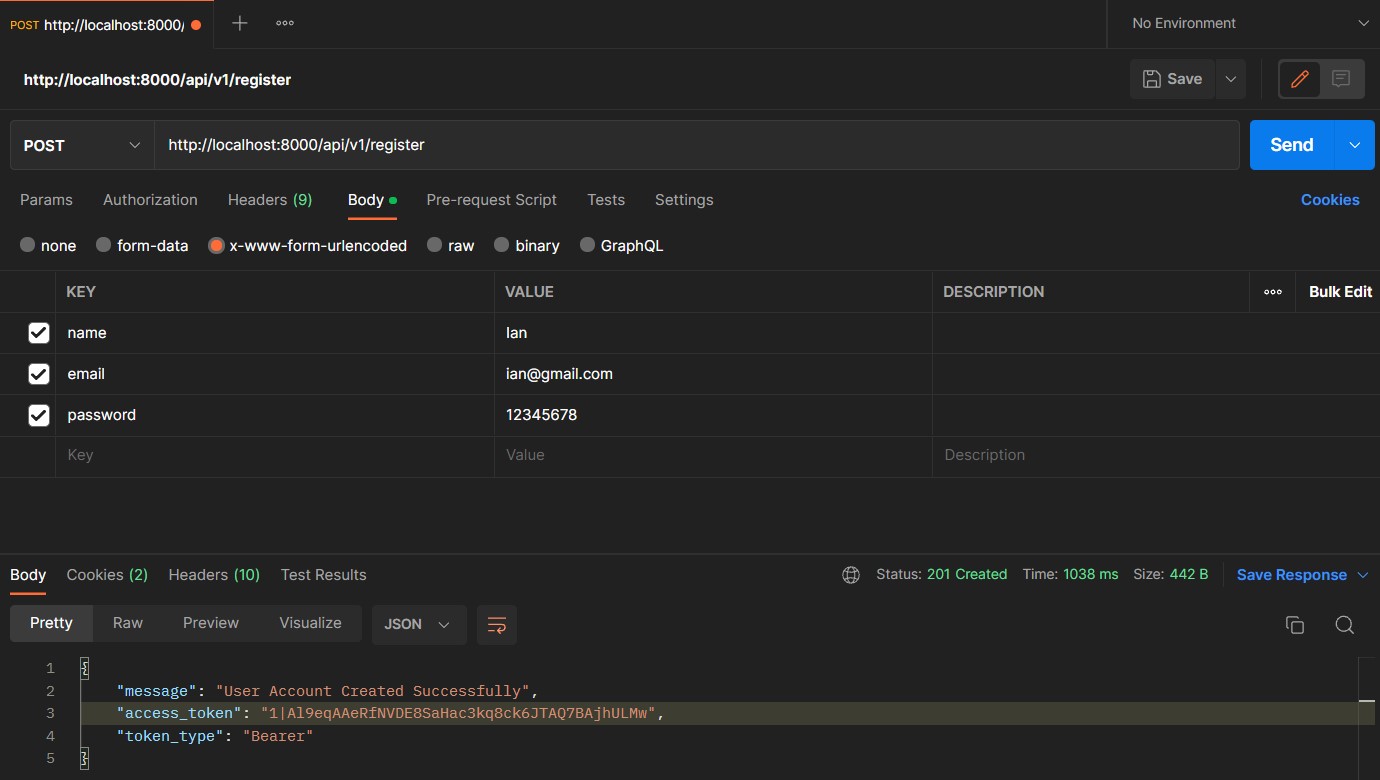
Task: Uncheck the password row checkbox
Action: click(x=38, y=414)
